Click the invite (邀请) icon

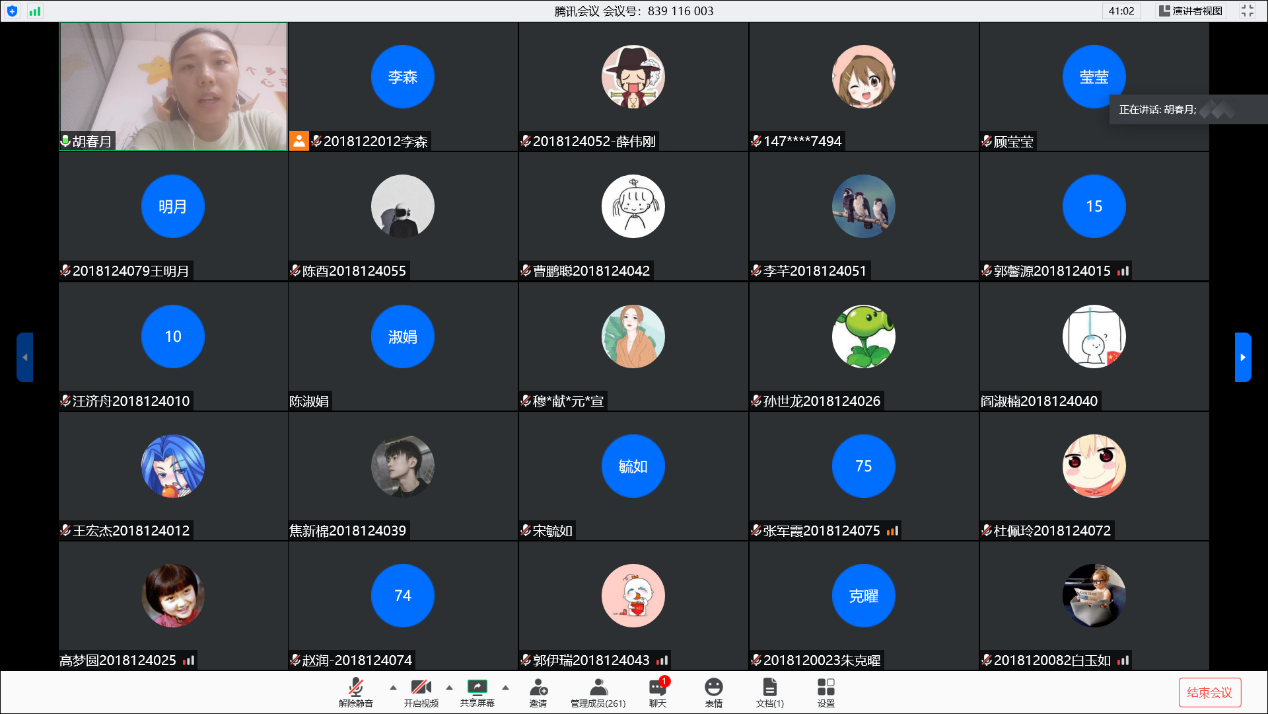pos(538,688)
